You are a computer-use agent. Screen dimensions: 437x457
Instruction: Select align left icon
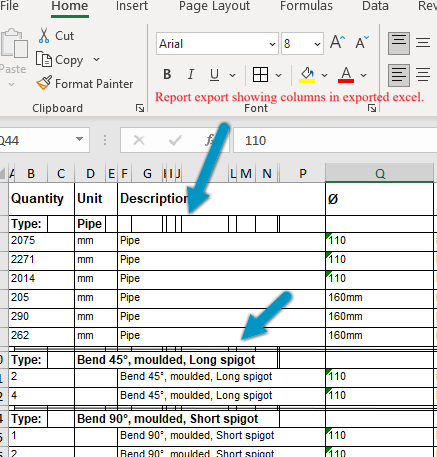(399, 75)
